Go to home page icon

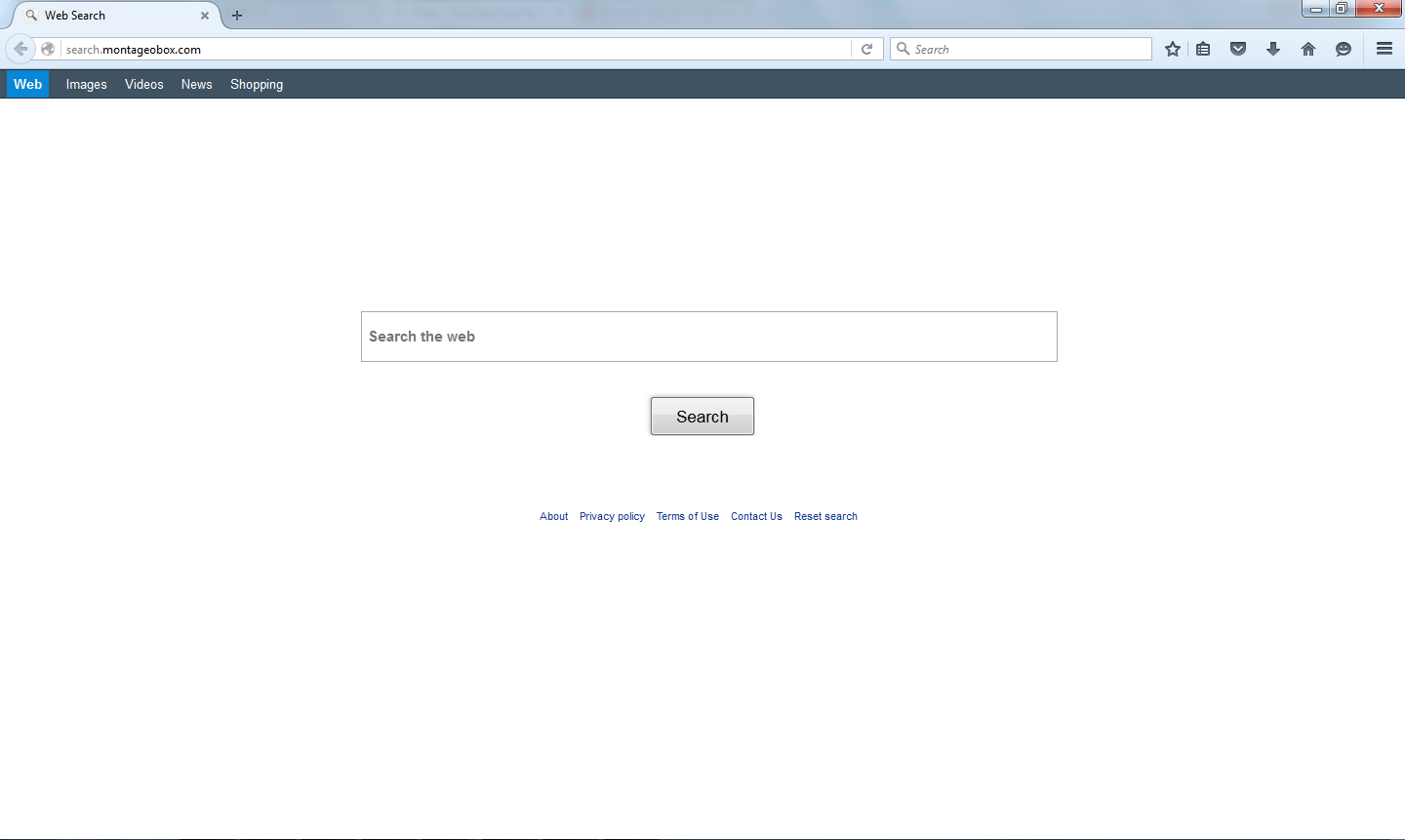(1308, 49)
